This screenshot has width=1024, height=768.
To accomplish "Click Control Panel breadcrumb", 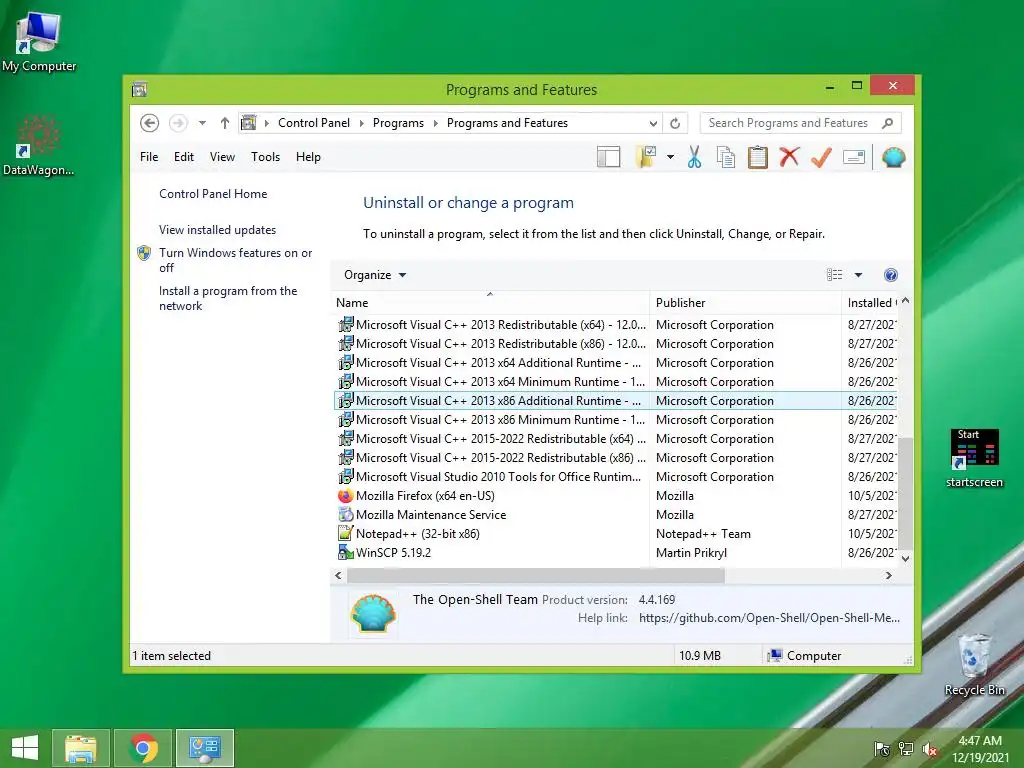I will (x=313, y=123).
